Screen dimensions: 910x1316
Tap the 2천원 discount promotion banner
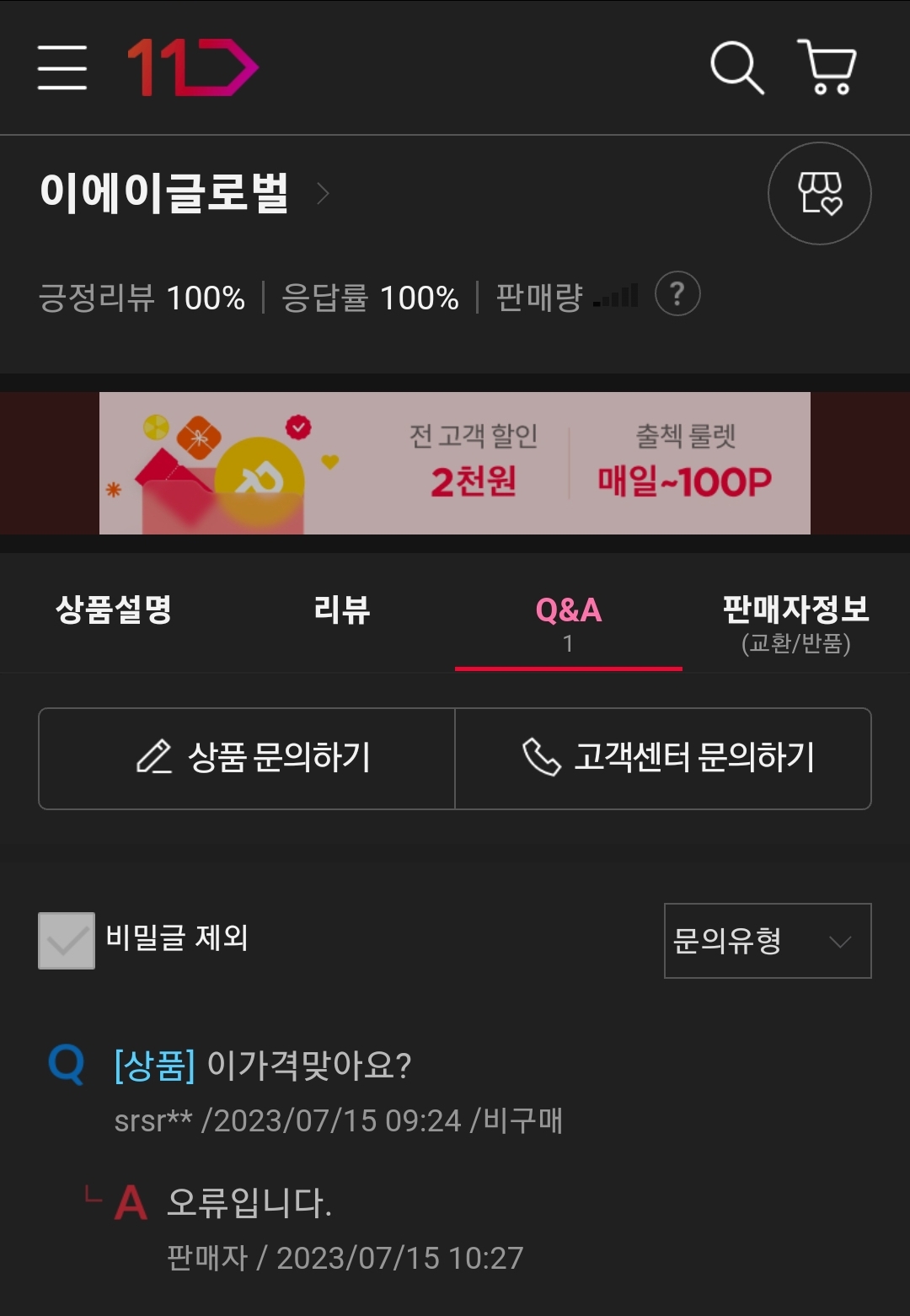tap(473, 464)
